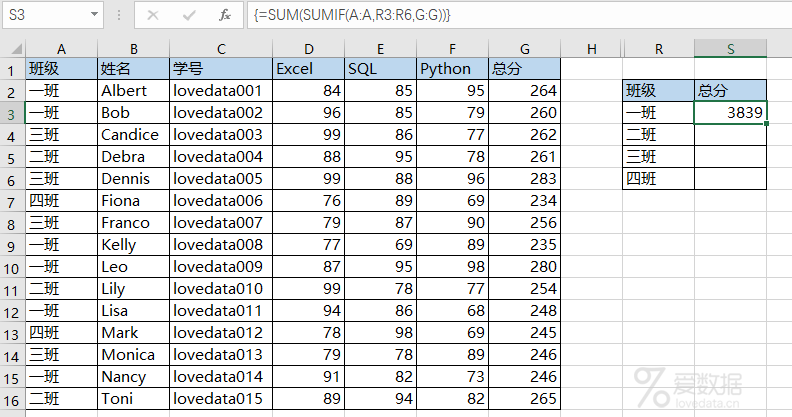Select column F header
The width and height of the screenshot is (792, 417).
click(453, 49)
